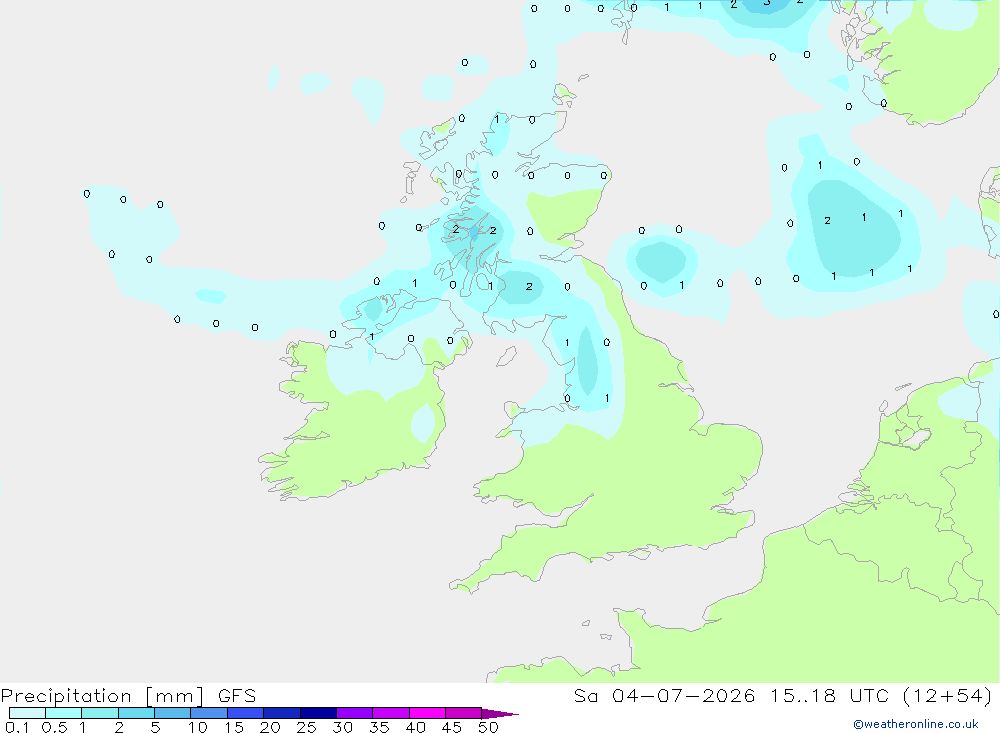
Task: Click the '0.1' legend scale label
Action: pyautogui.click(x=17, y=727)
